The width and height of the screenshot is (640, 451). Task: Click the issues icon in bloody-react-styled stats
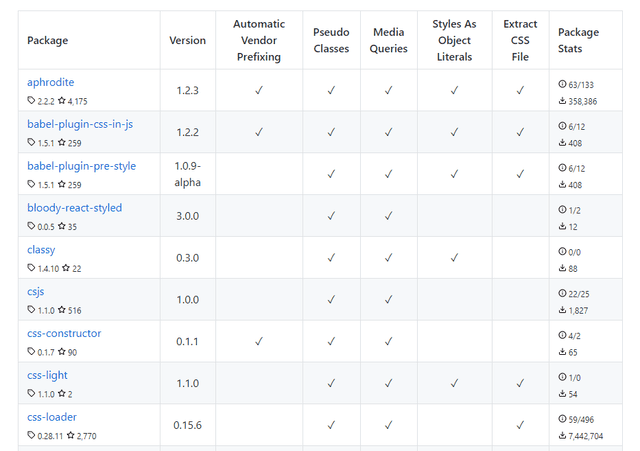pos(562,210)
